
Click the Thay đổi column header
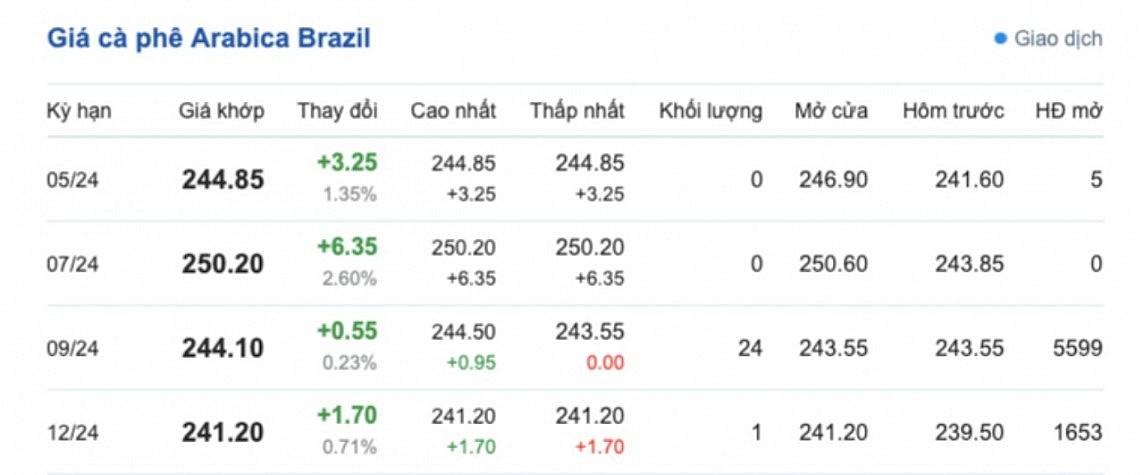337,111
